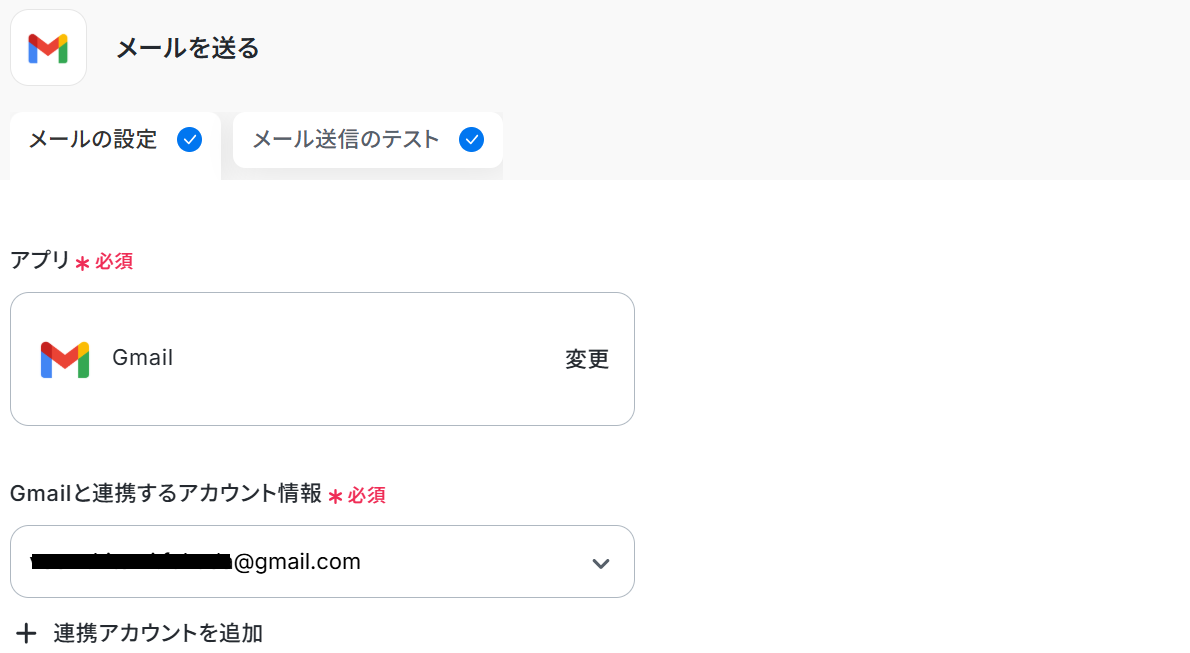Viewport: 1190px width, 653px height.
Task: Click the メールを送る page title
Action: point(188,48)
